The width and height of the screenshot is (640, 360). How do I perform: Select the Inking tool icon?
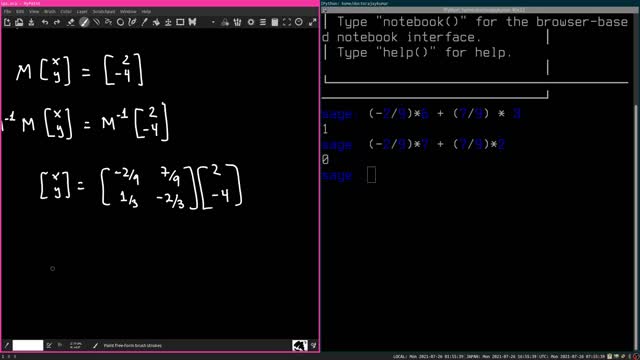(132, 22)
